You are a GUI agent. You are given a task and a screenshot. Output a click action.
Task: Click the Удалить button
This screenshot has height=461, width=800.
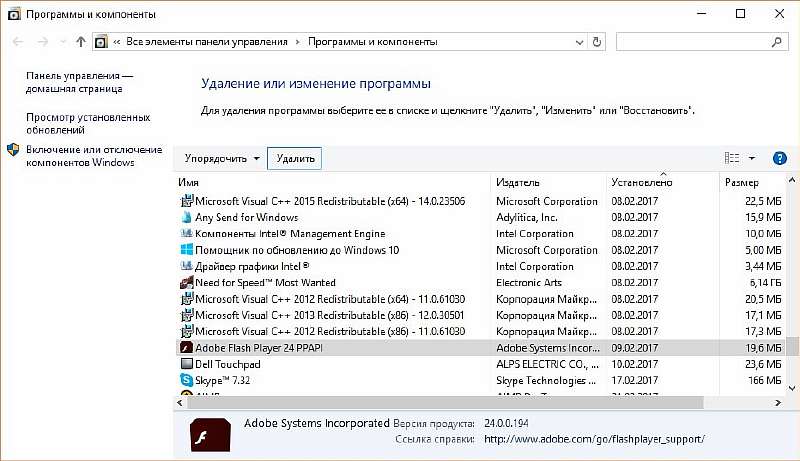295,158
